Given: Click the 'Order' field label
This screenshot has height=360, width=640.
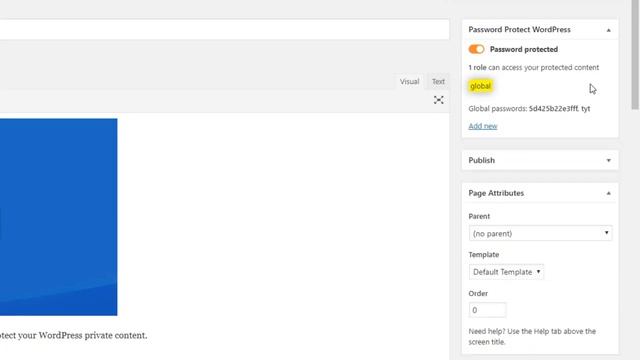Looking at the screenshot, I should pyautogui.click(x=478, y=293).
